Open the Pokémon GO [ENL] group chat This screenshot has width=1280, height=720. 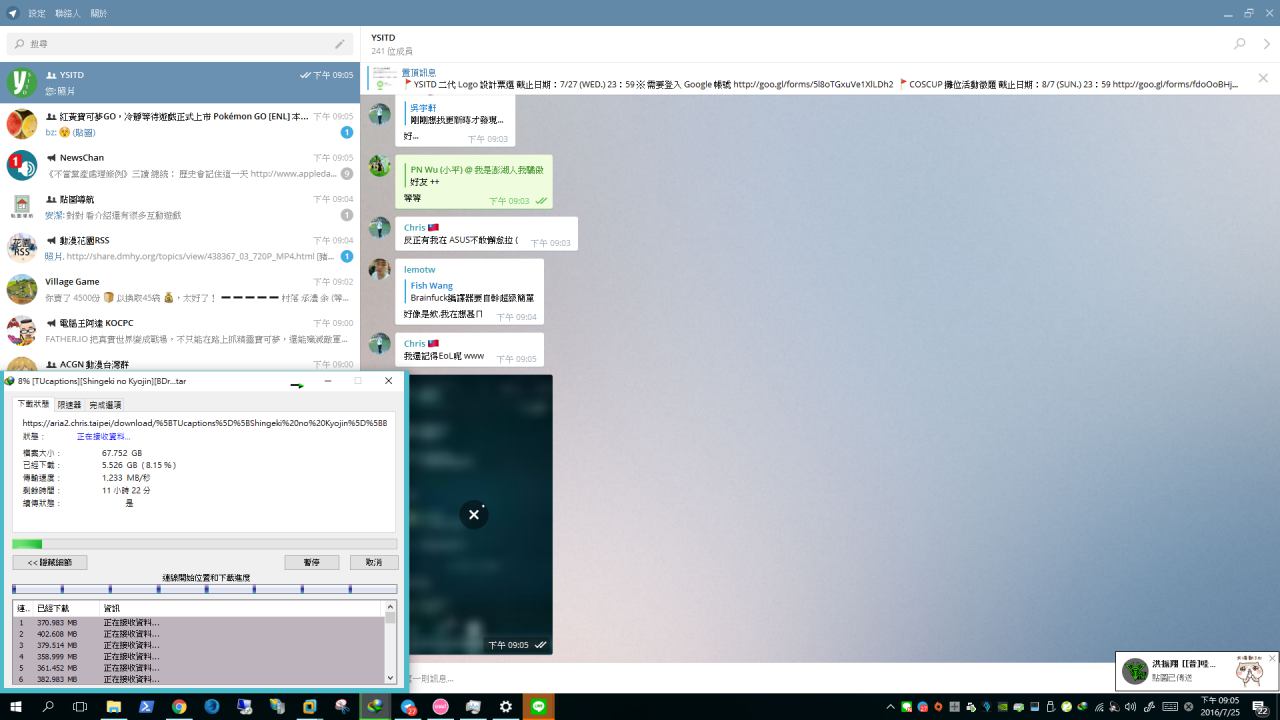pos(180,124)
